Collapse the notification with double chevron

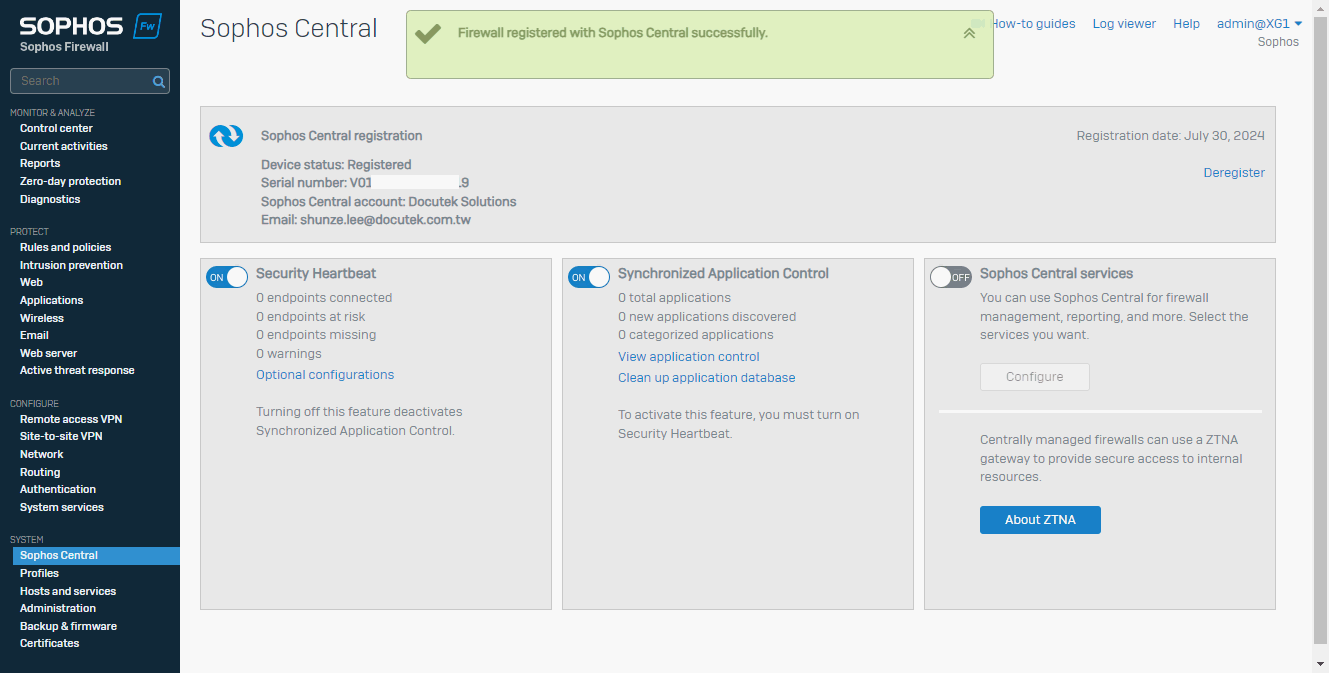pos(969,33)
